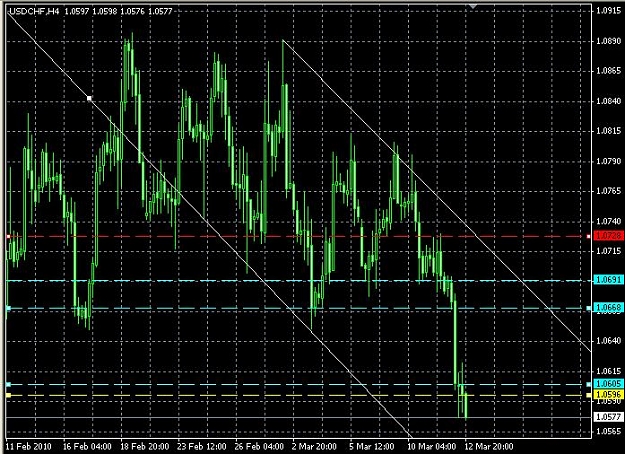Click the 26 Feb 04:00 time label

click(x=259, y=446)
